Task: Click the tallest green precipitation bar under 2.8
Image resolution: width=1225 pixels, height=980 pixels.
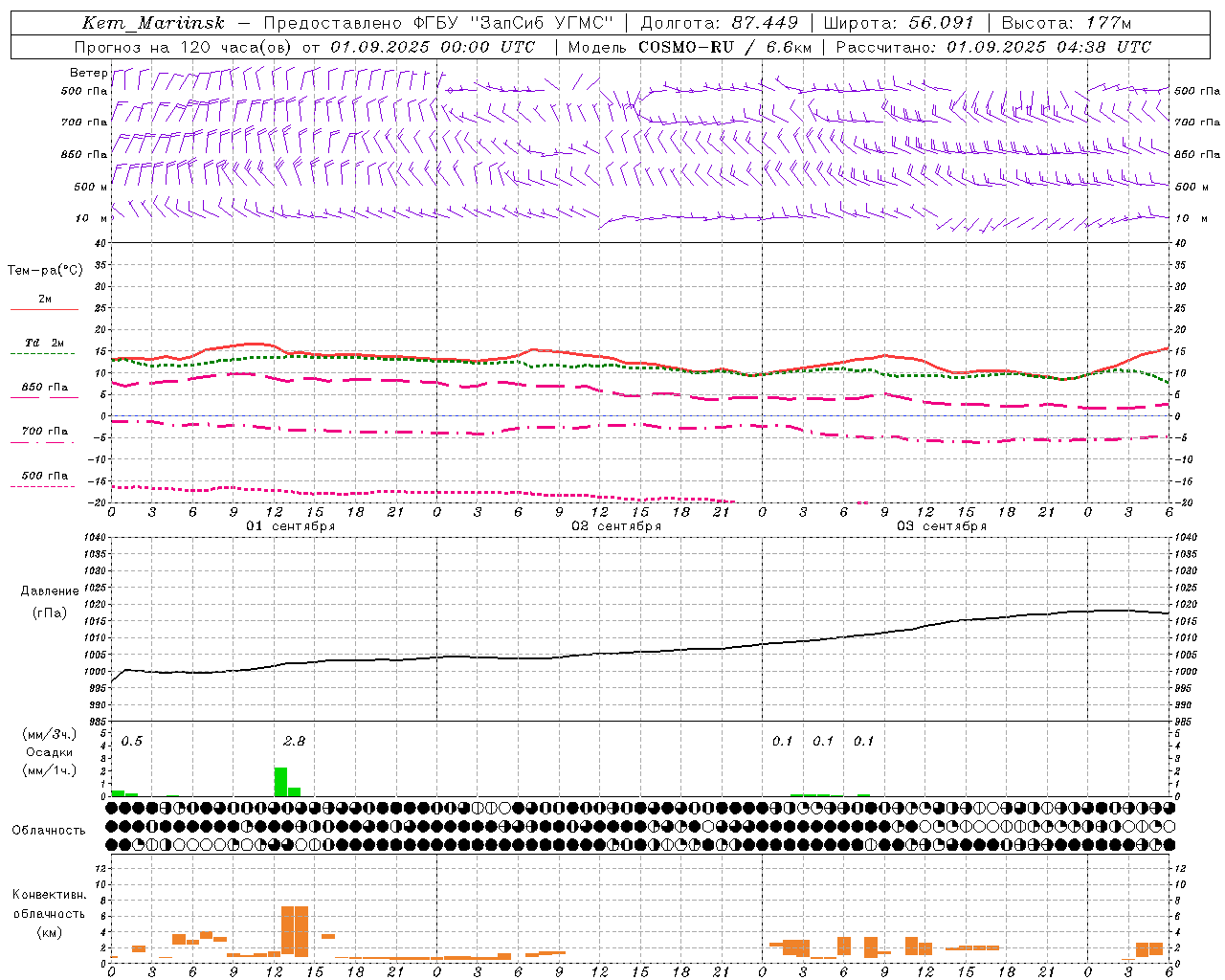Action: pos(280,782)
